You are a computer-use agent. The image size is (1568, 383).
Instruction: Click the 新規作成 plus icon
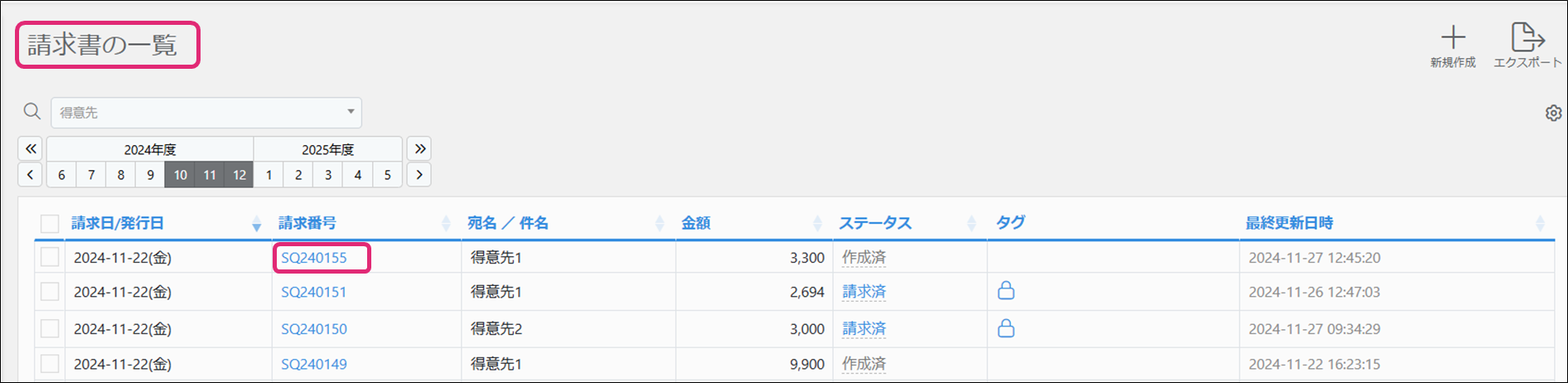coord(1453,38)
